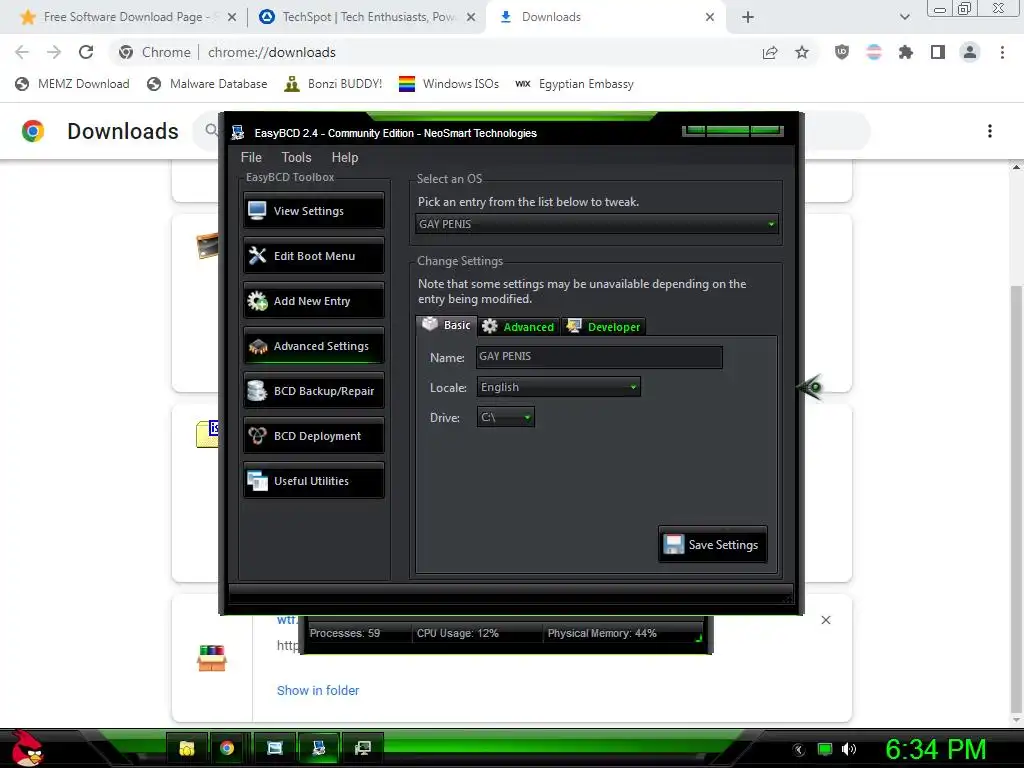Screen dimensions: 1024x768
Task: Click EasyBCD title bar app icon
Action: pos(238,133)
